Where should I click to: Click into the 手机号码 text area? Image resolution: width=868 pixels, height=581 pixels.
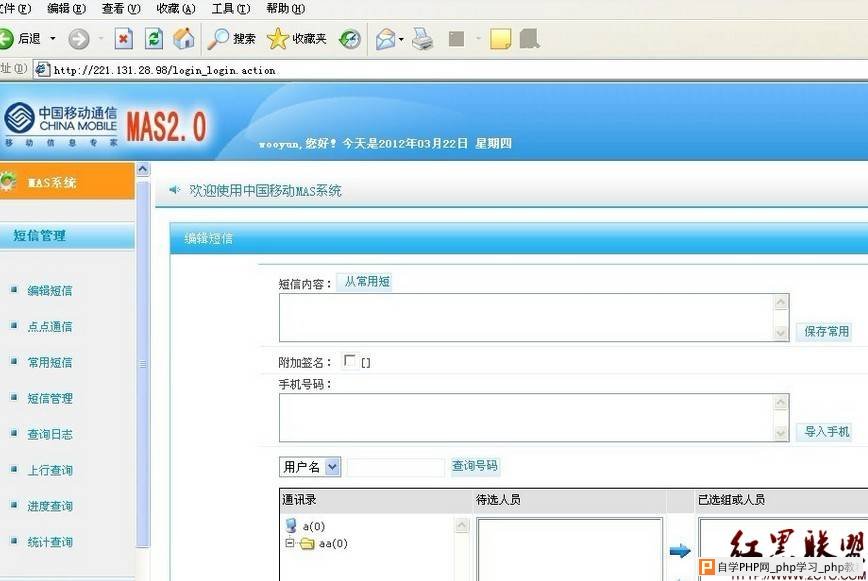click(526, 418)
